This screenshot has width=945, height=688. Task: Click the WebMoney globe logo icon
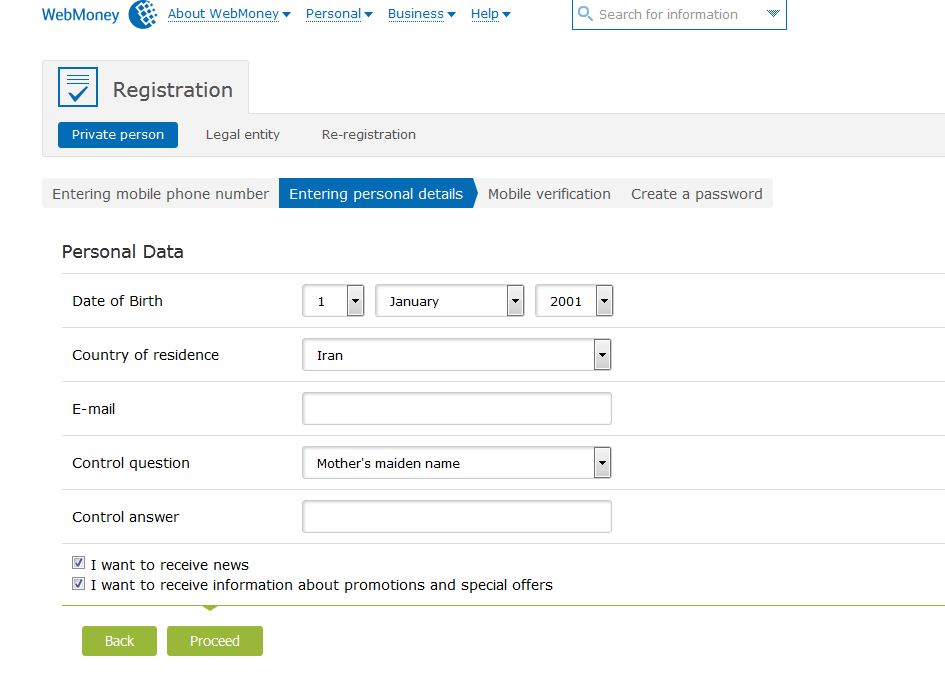(143, 14)
